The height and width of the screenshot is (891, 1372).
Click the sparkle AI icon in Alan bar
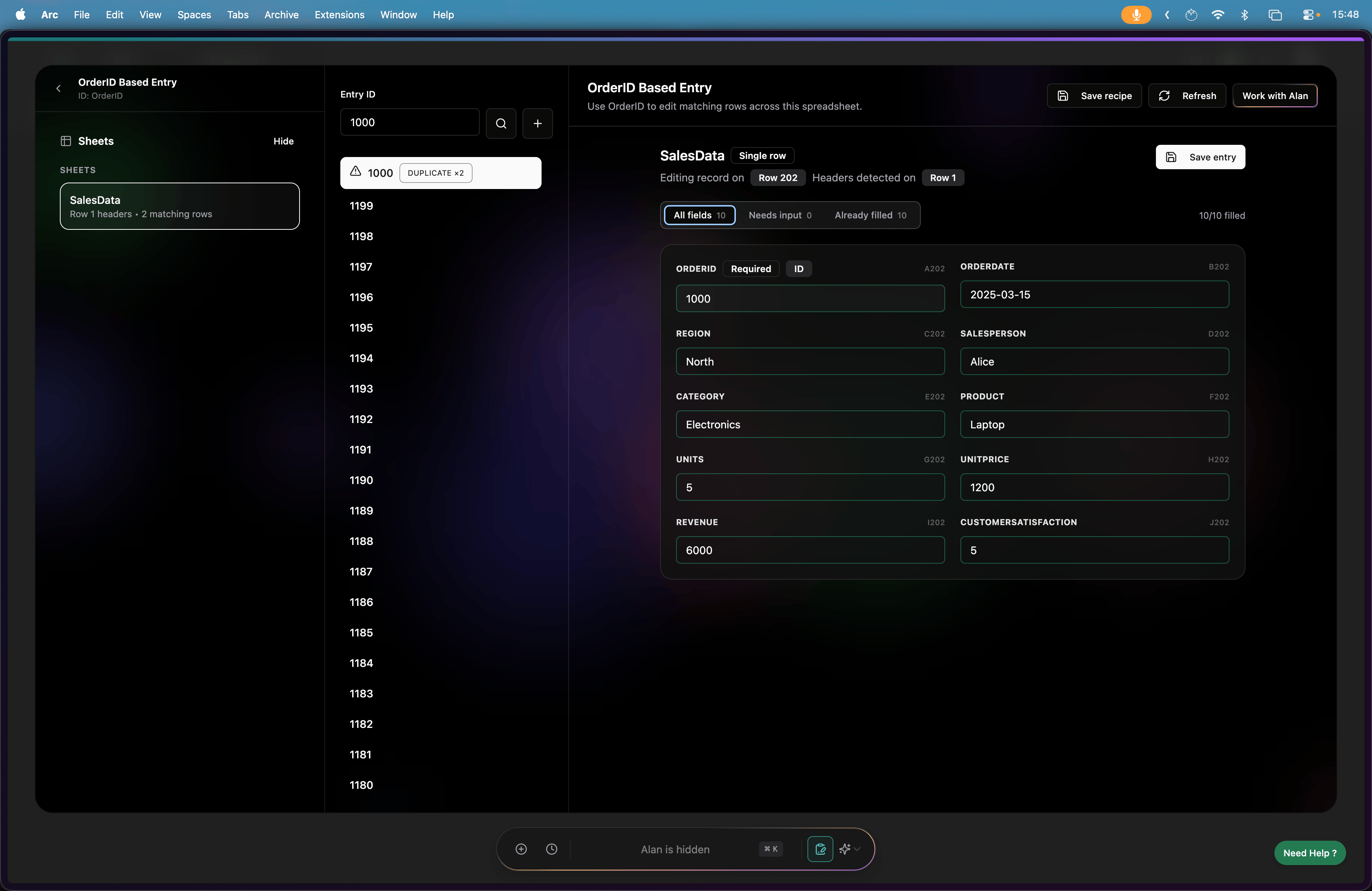pyautogui.click(x=845, y=849)
